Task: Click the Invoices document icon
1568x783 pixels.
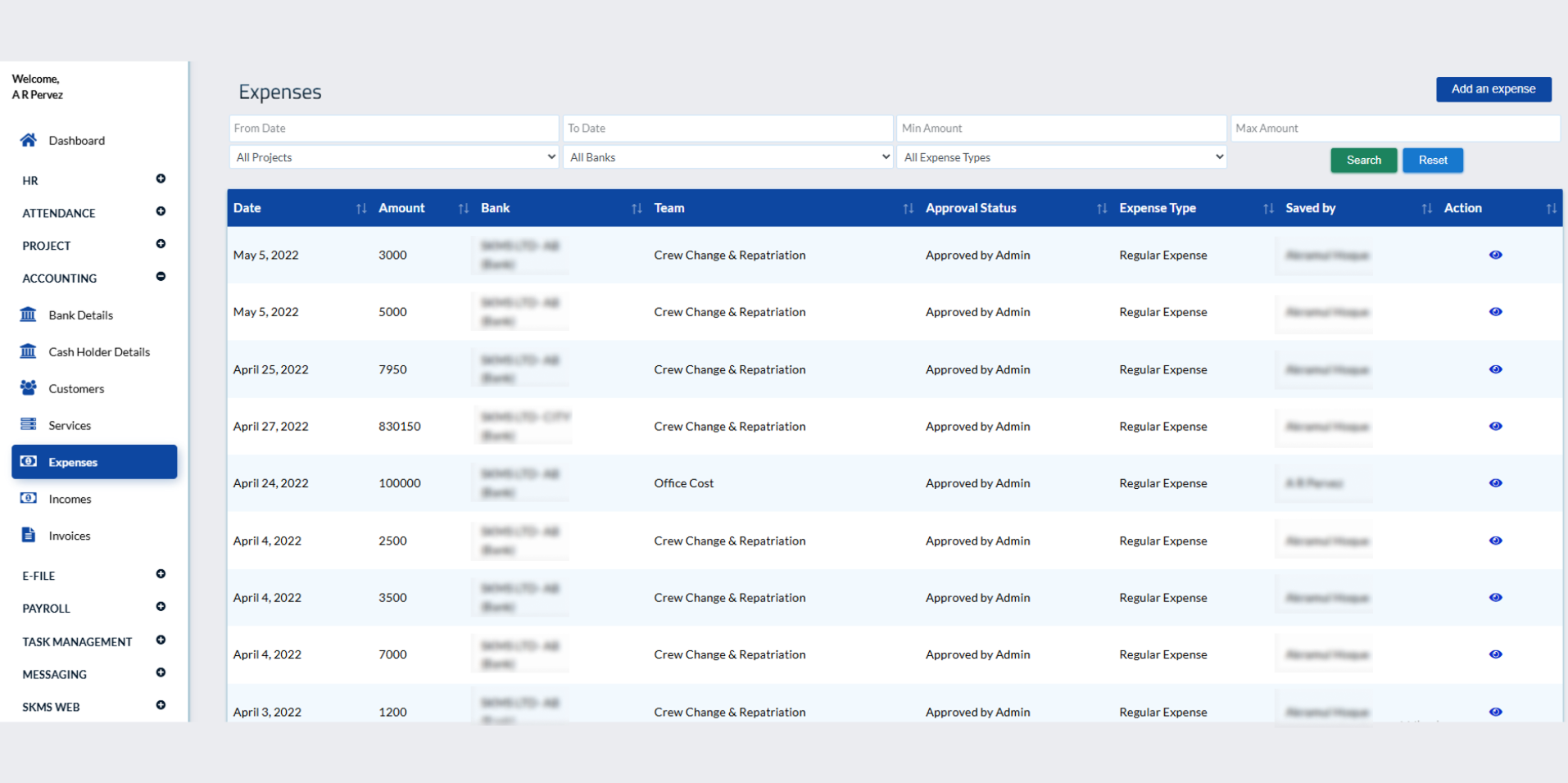Action: 29,535
